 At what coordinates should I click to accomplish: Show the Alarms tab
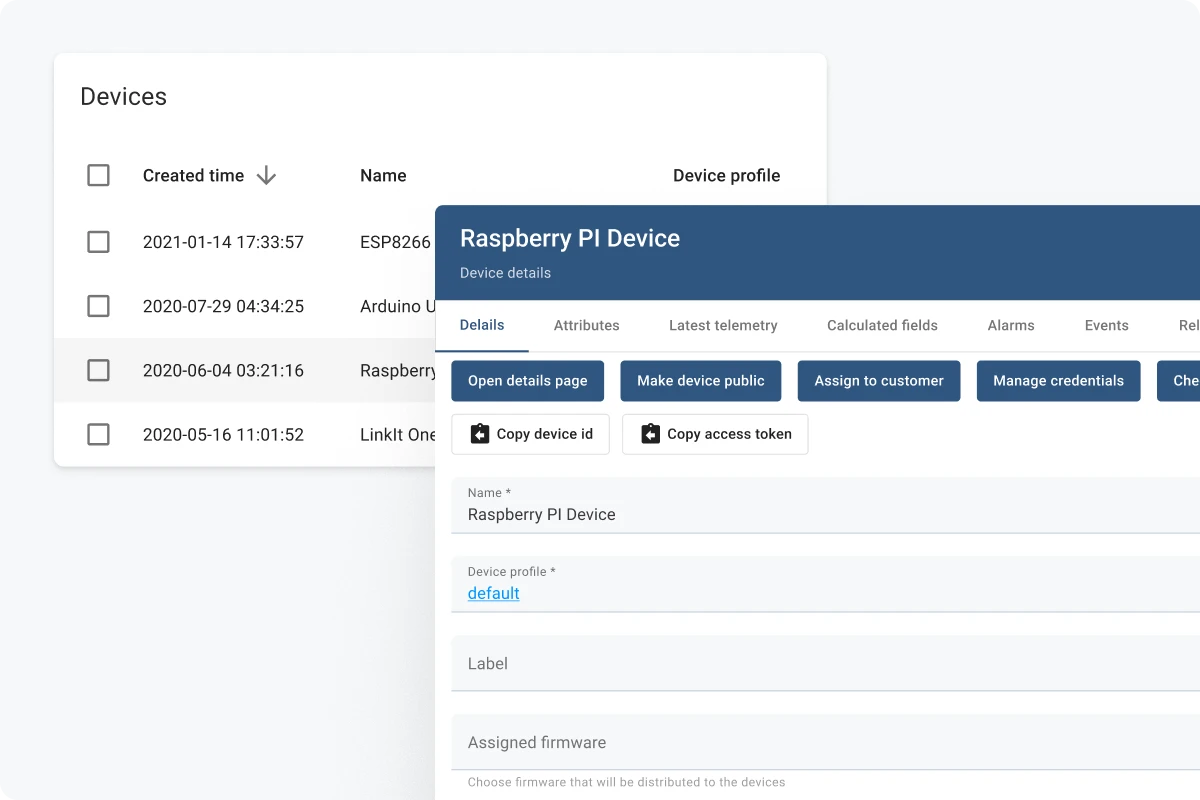(1011, 325)
